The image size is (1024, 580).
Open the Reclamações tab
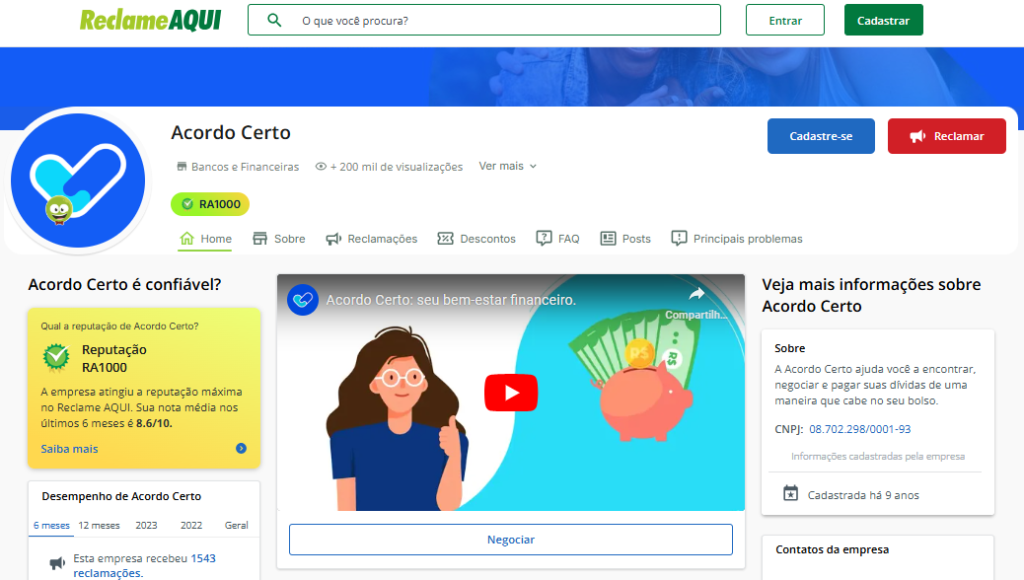click(371, 239)
